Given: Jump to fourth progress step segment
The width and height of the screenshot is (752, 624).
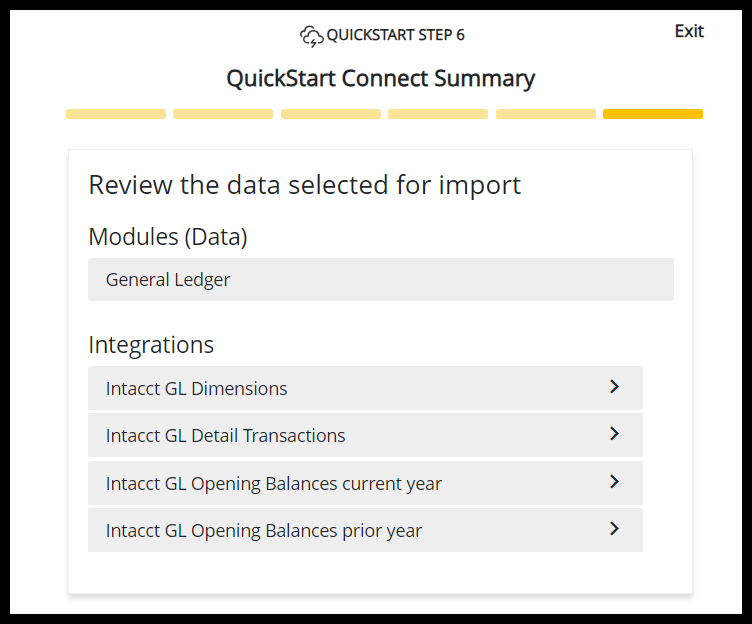Looking at the screenshot, I should point(438,114).
